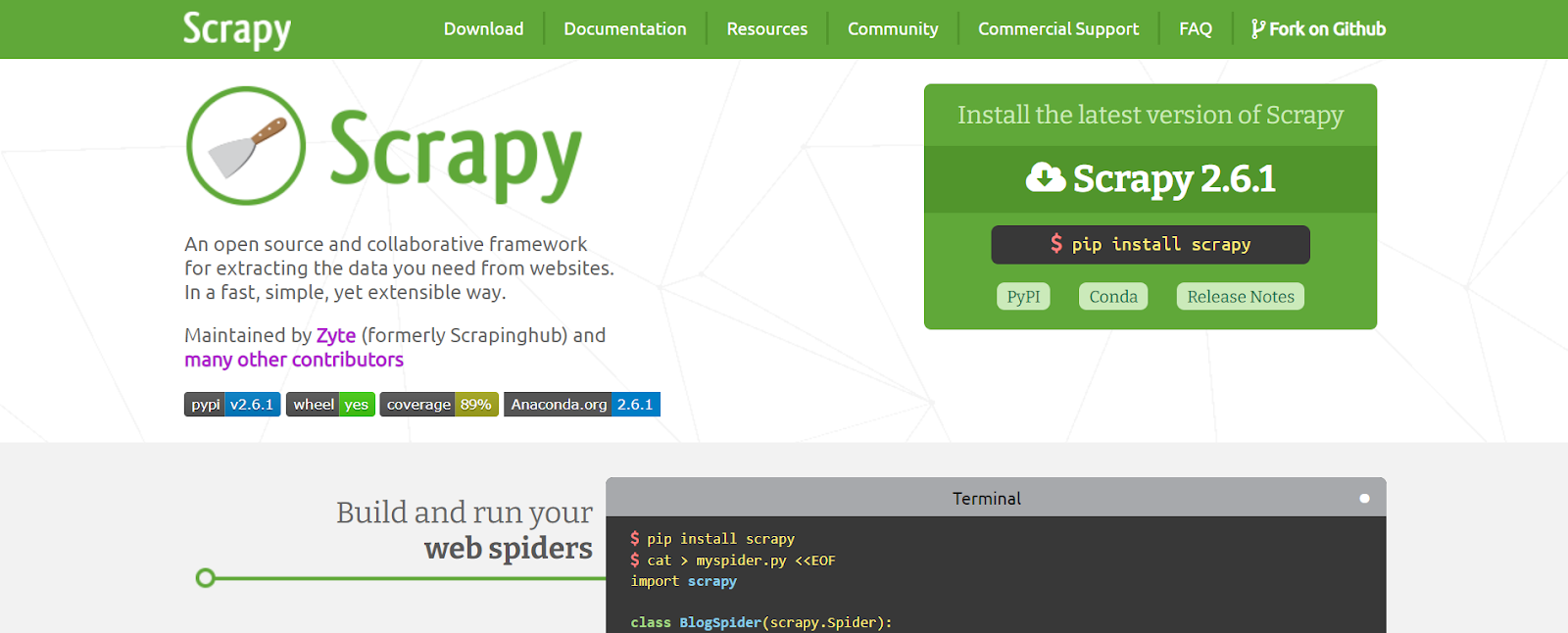Click the 'Install the latest version of Scrapy' heading
Screen dimensions: 1568x633
click(x=1151, y=116)
